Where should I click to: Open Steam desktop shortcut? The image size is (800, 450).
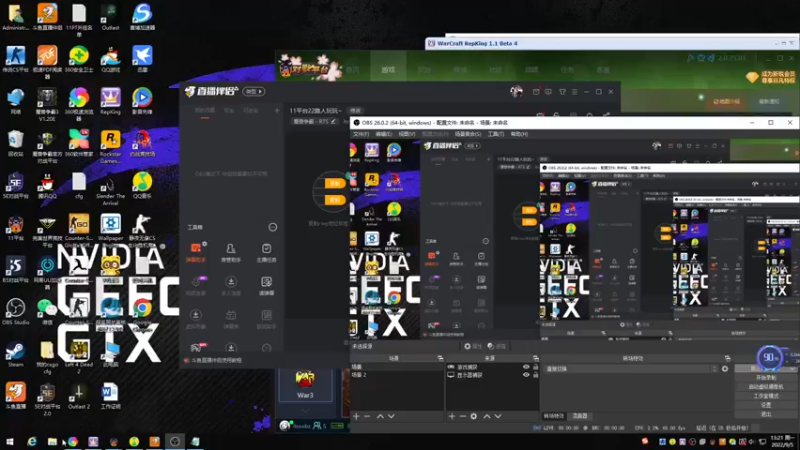(x=15, y=354)
